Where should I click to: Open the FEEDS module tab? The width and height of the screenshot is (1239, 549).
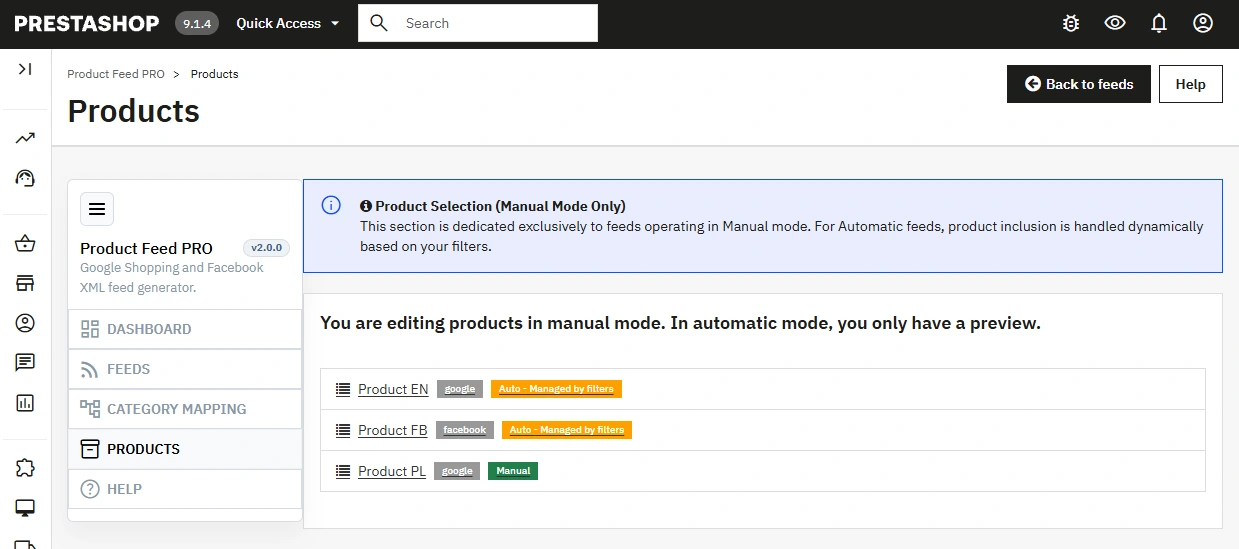[185, 369]
